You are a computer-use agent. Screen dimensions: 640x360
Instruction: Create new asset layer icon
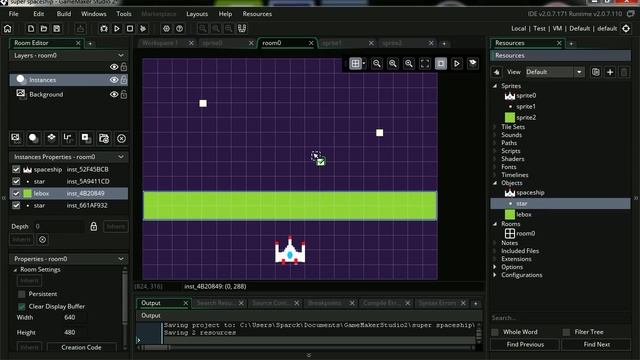pyautogui.click(x=86, y=138)
